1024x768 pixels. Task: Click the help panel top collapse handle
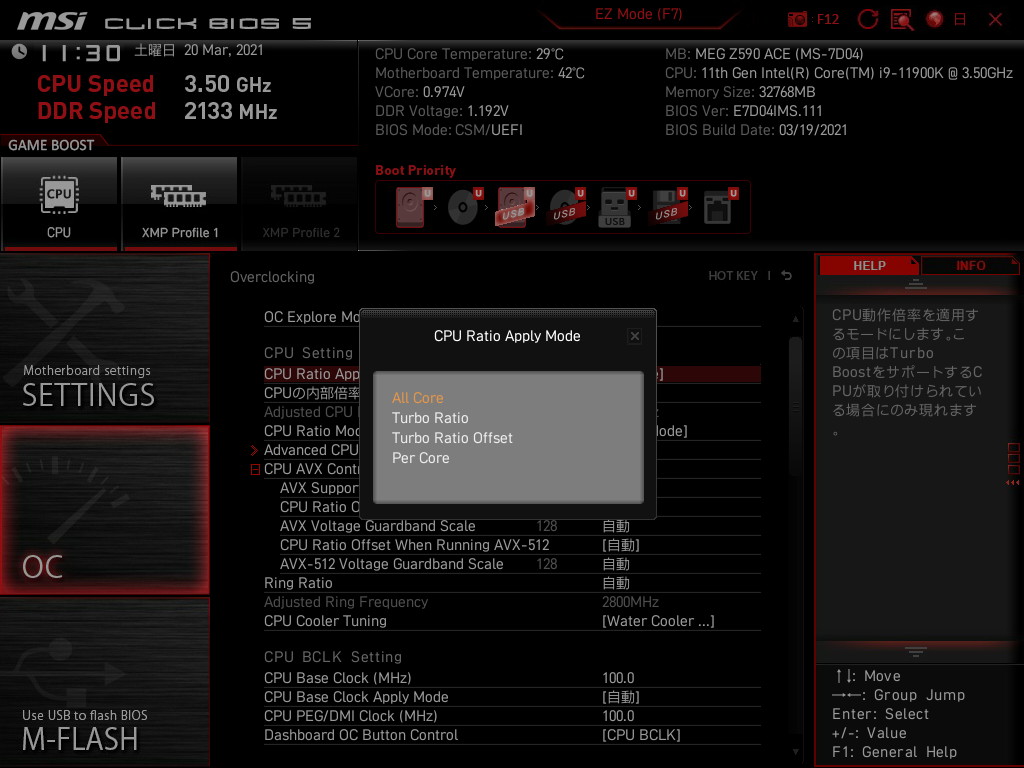916,284
